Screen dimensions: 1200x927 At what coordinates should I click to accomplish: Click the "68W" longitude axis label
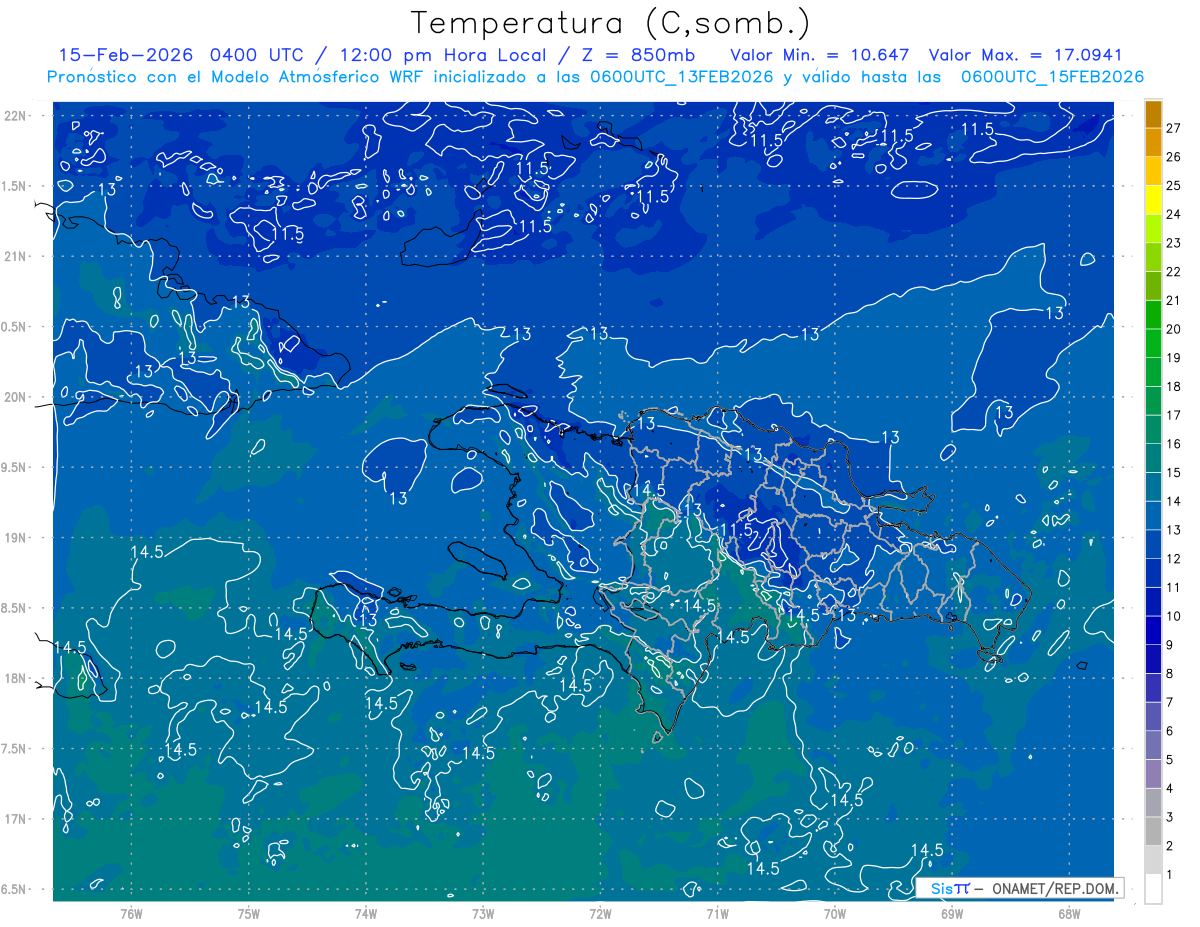1069,913
